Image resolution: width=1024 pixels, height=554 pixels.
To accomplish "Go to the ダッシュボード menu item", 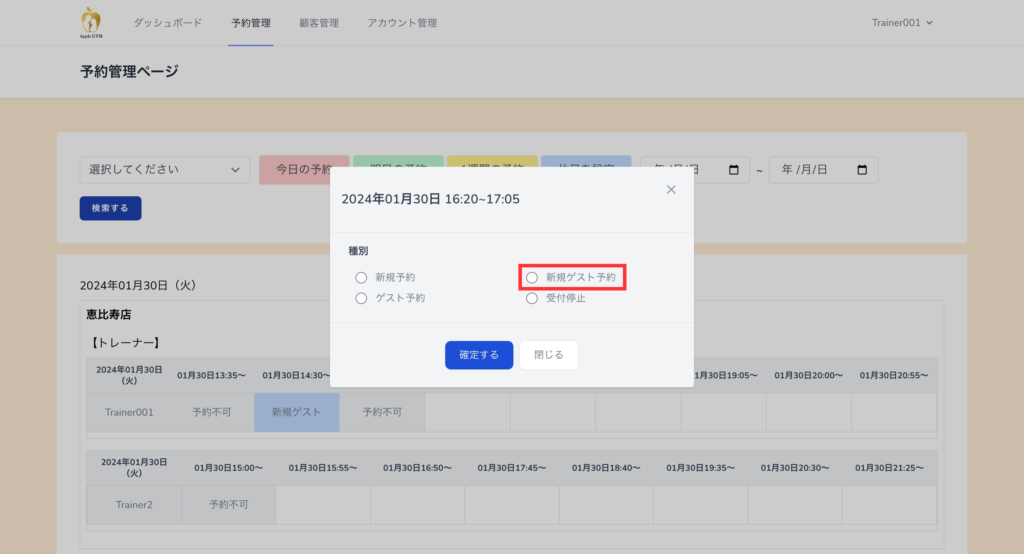I will (167, 23).
